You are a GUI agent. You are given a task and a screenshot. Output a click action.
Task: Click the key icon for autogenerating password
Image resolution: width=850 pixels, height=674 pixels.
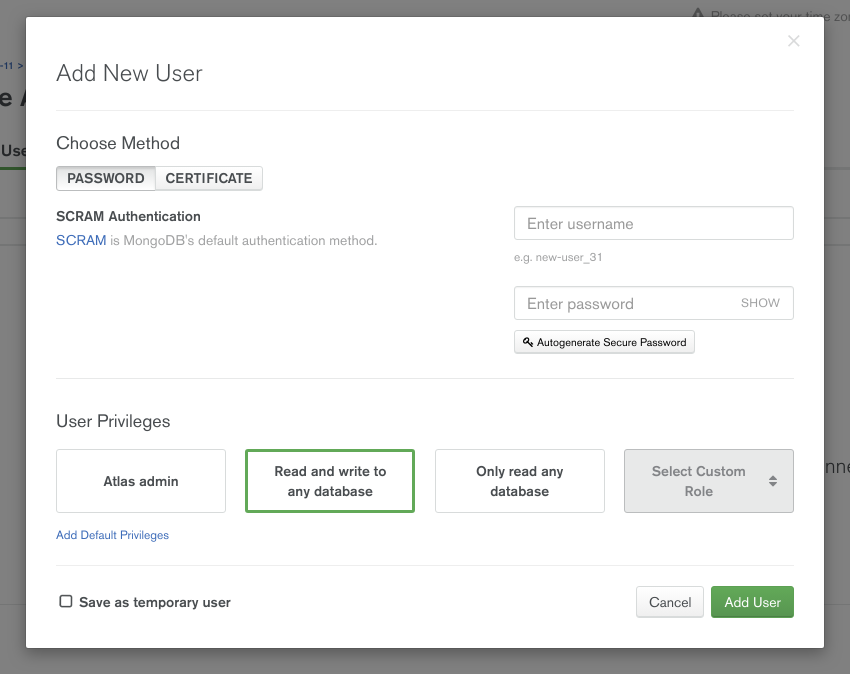[x=528, y=342]
